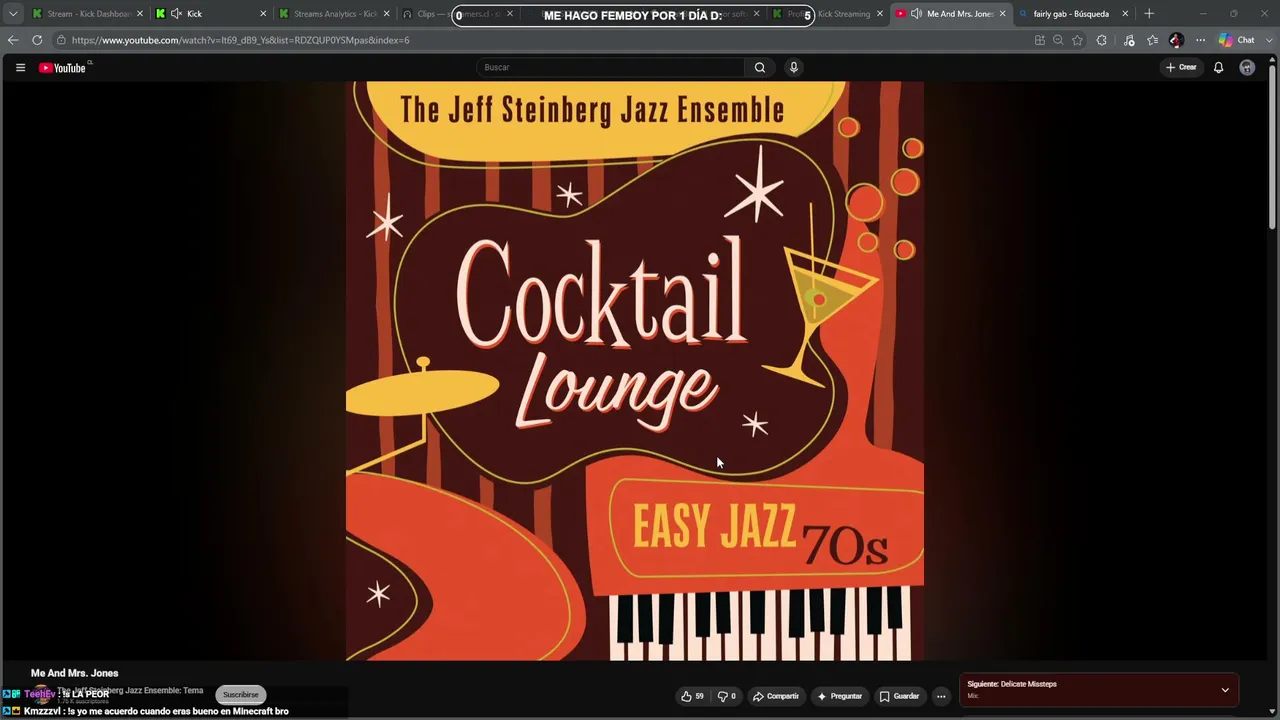1280x720 pixels.
Task: View site information lock icon in address bar
Action: [x=61, y=40]
